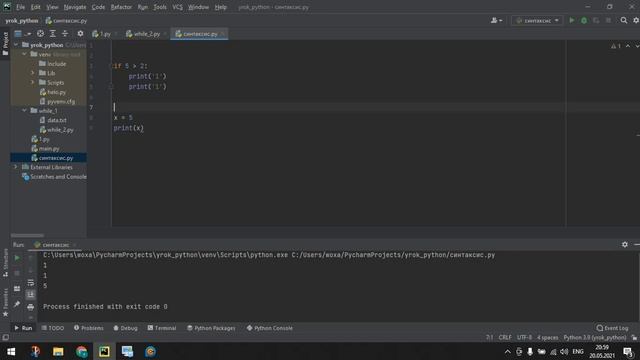Viewport: 640px width, 360px height.
Task: Open Event Log
Action: pos(612,328)
